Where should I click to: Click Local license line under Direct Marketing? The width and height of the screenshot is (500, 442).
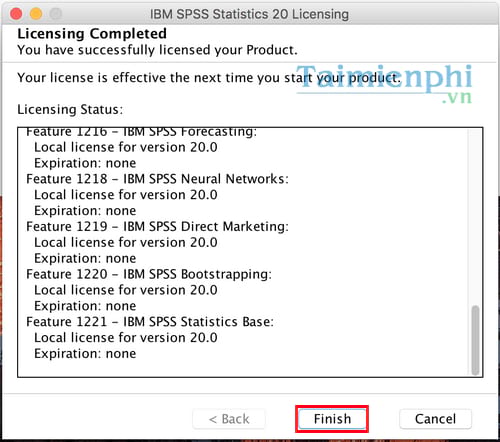click(126, 243)
